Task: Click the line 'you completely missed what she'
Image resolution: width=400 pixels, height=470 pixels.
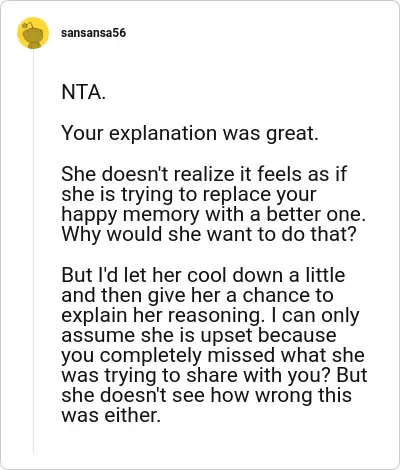Action: coord(213,355)
